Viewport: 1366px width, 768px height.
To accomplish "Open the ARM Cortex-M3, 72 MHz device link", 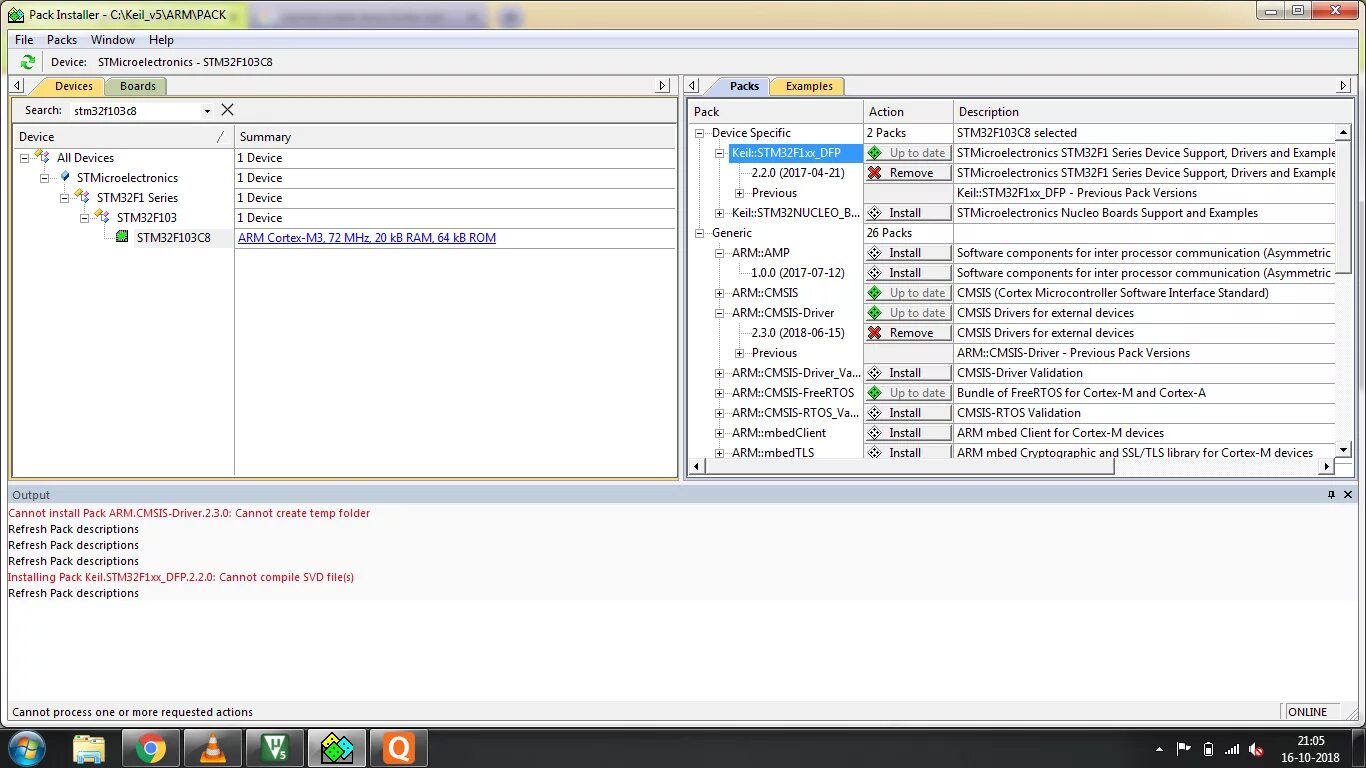I will 367,238.
